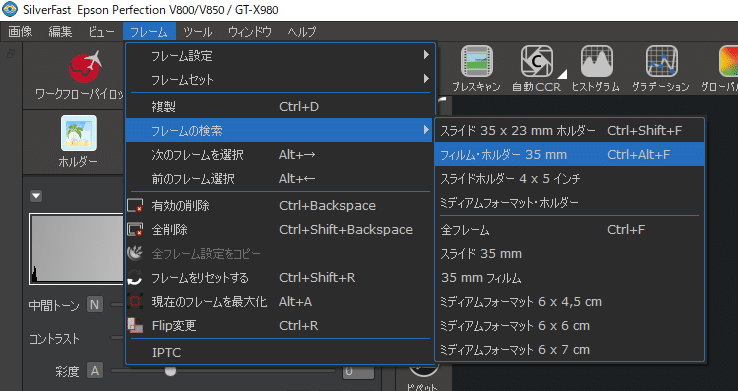Open IPTC menu entry
Viewport: 738px width, 391px height.
280,352
